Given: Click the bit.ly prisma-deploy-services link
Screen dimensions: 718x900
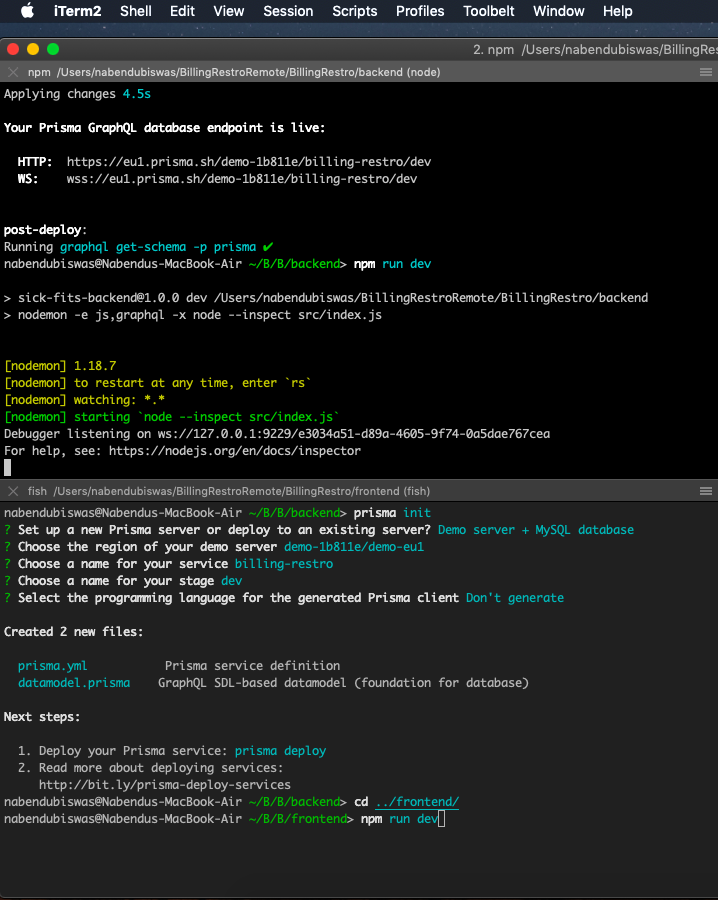Looking at the screenshot, I should (165, 785).
